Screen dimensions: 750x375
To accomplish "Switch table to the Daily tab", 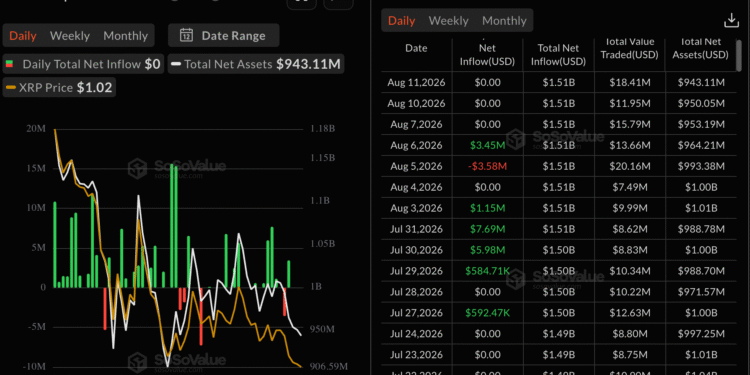I will point(401,21).
